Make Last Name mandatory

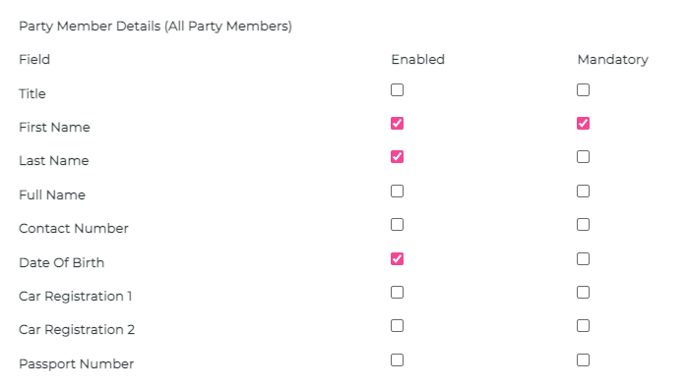click(x=583, y=157)
